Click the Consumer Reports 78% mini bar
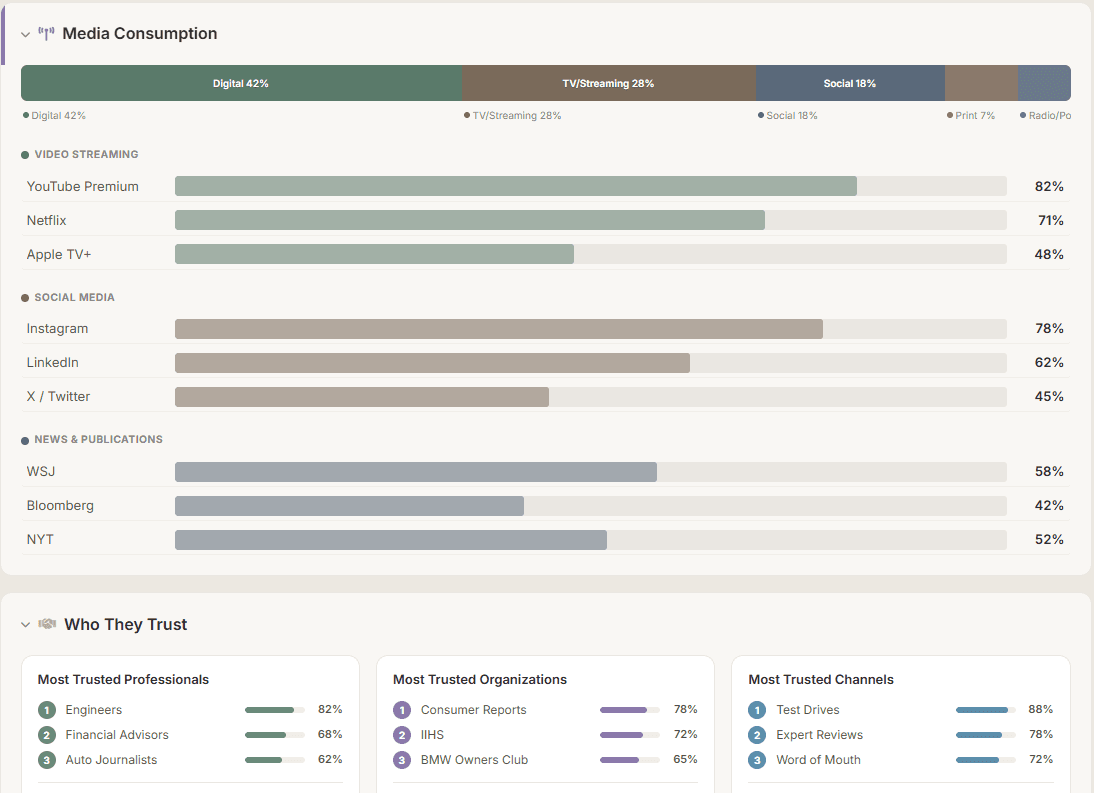This screenshot has height=793, width=1094. click(629, 710)
